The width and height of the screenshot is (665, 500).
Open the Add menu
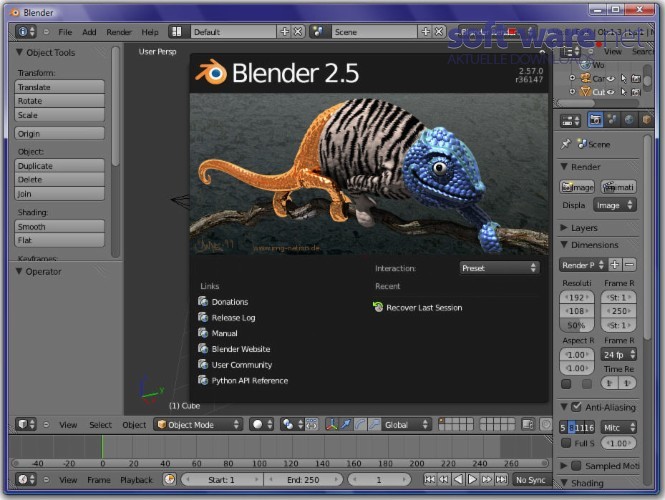tap(89, 32)
